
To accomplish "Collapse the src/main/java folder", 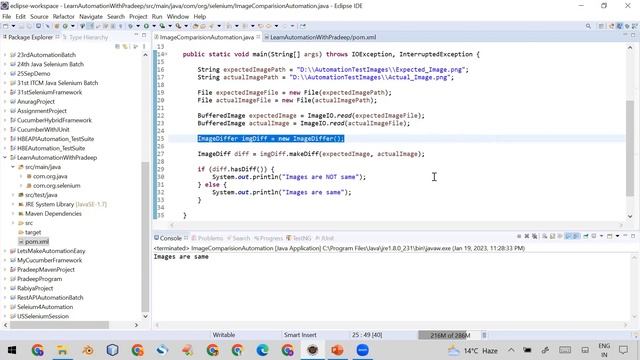I will pyautogui.click(x=13, y=167).
